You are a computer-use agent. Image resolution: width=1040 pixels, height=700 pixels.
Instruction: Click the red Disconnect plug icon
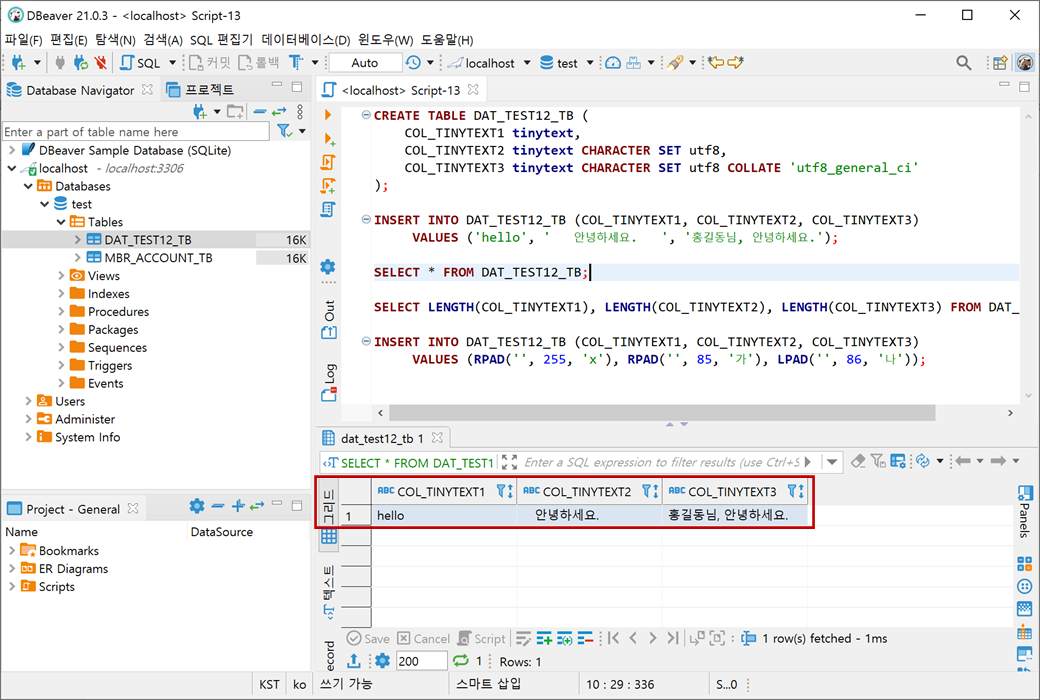(101, 63)
